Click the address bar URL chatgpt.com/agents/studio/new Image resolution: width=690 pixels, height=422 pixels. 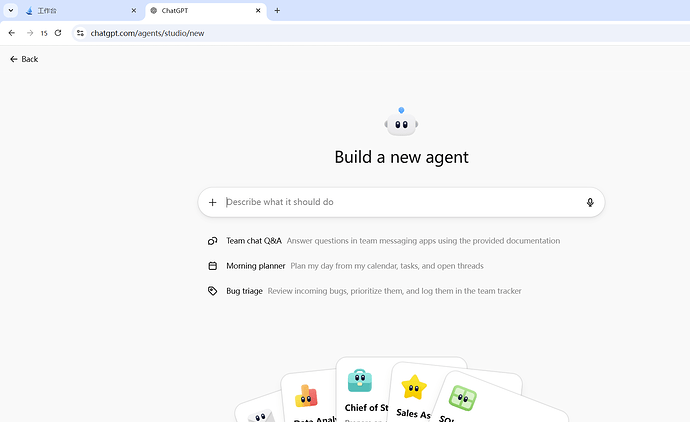tap(147, 33)
